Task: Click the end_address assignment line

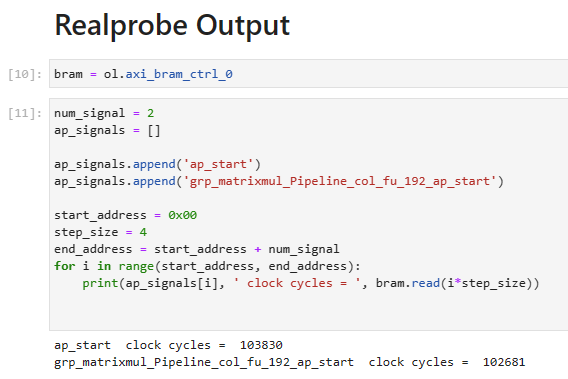Action: (197, 249)
